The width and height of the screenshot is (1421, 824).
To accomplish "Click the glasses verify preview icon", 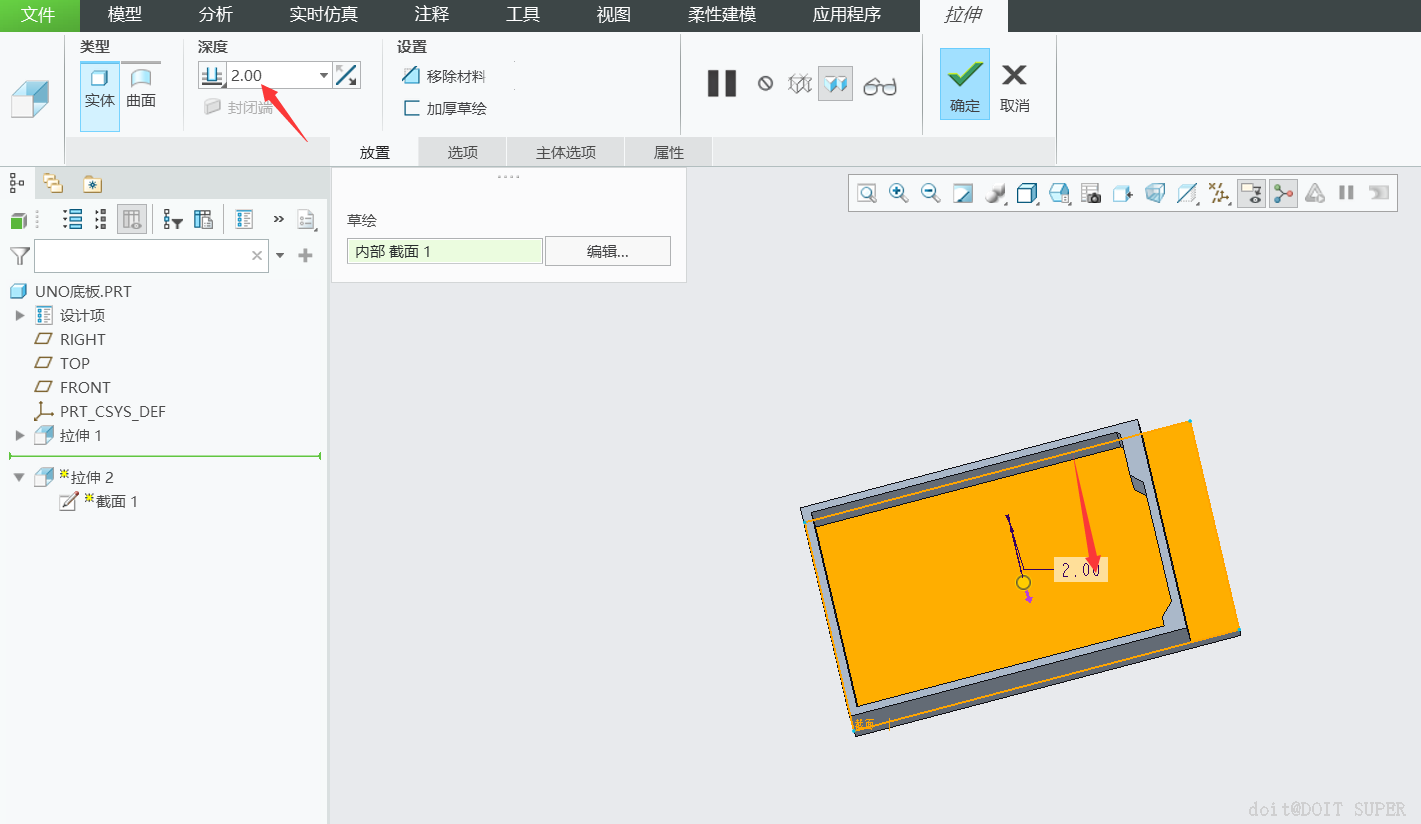I will click(880, 85).
